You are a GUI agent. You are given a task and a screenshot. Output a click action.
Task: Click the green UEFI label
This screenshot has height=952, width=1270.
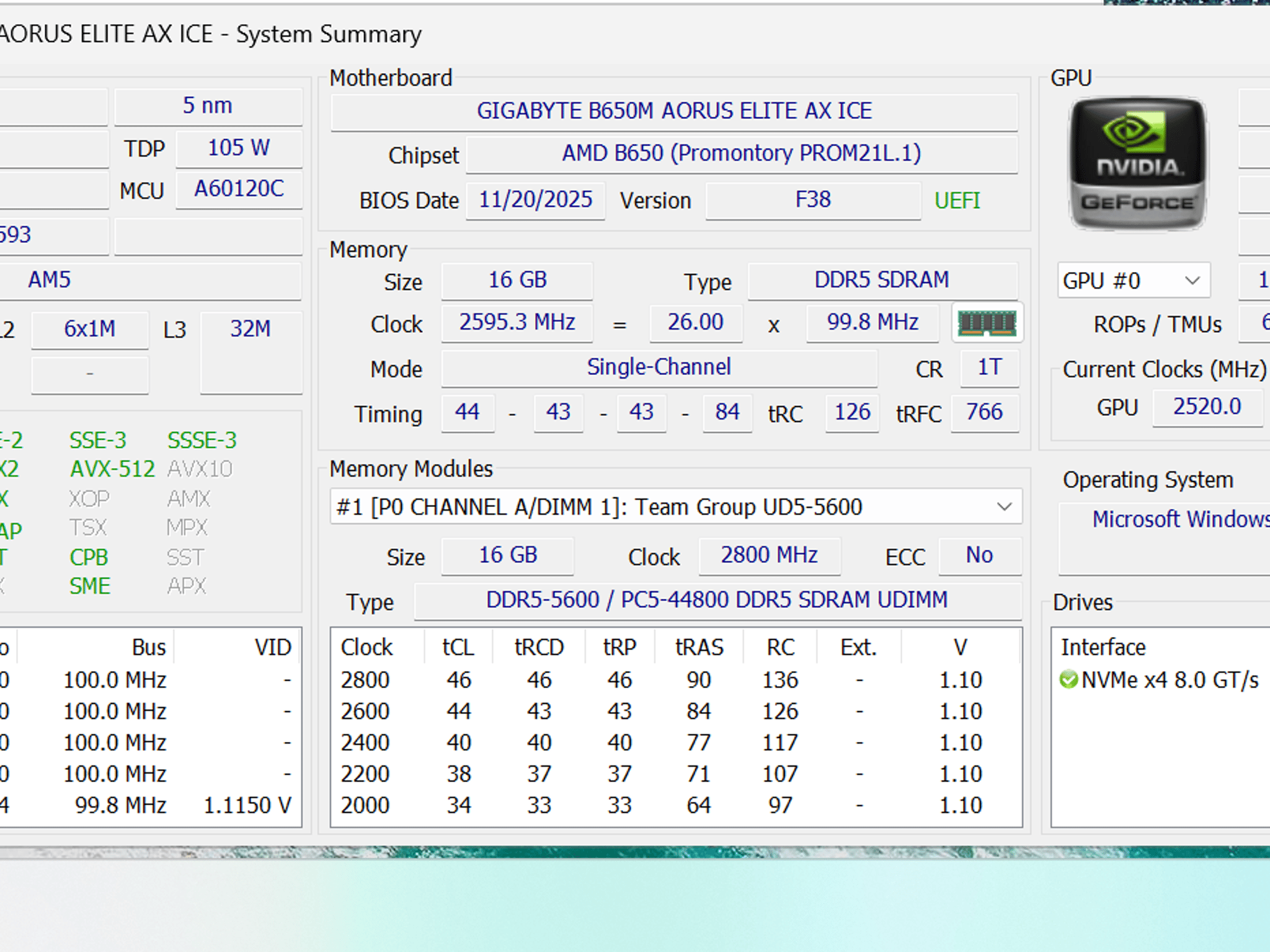click(x=957, y=201)
